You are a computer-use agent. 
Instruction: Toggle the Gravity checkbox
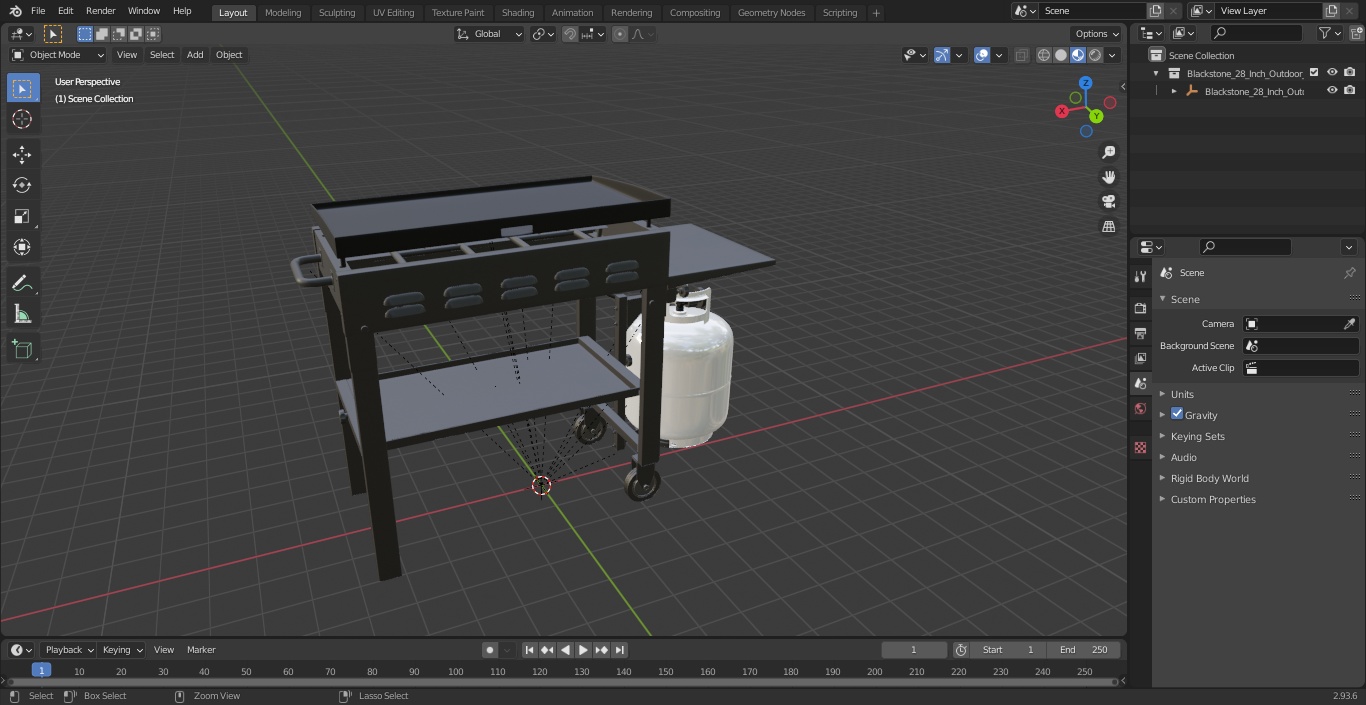[1177, 414]
